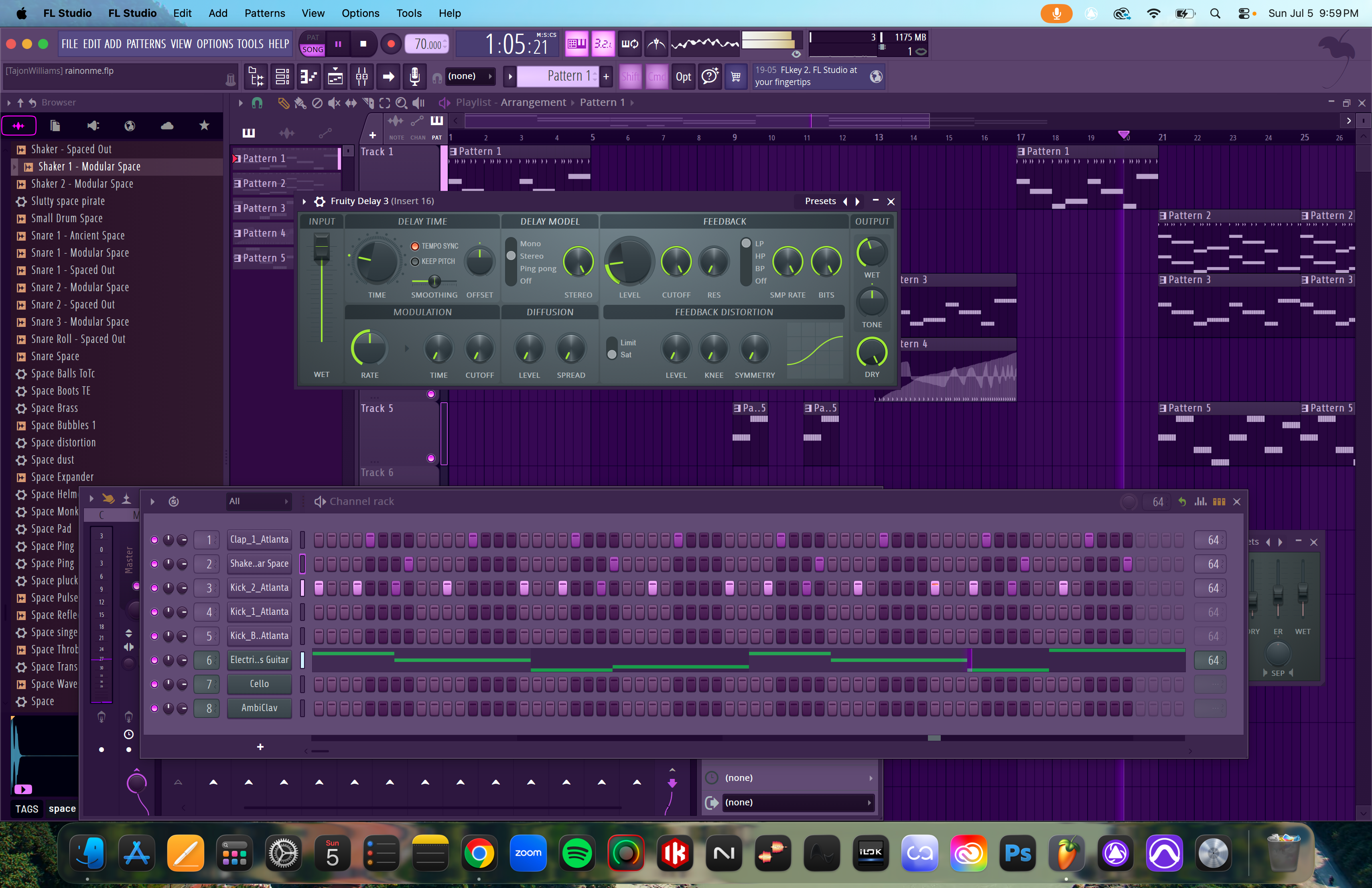Open Fruity Delay 3 plugin options gear
This screenshot has height=888, width=1372.
pos(319,201)
